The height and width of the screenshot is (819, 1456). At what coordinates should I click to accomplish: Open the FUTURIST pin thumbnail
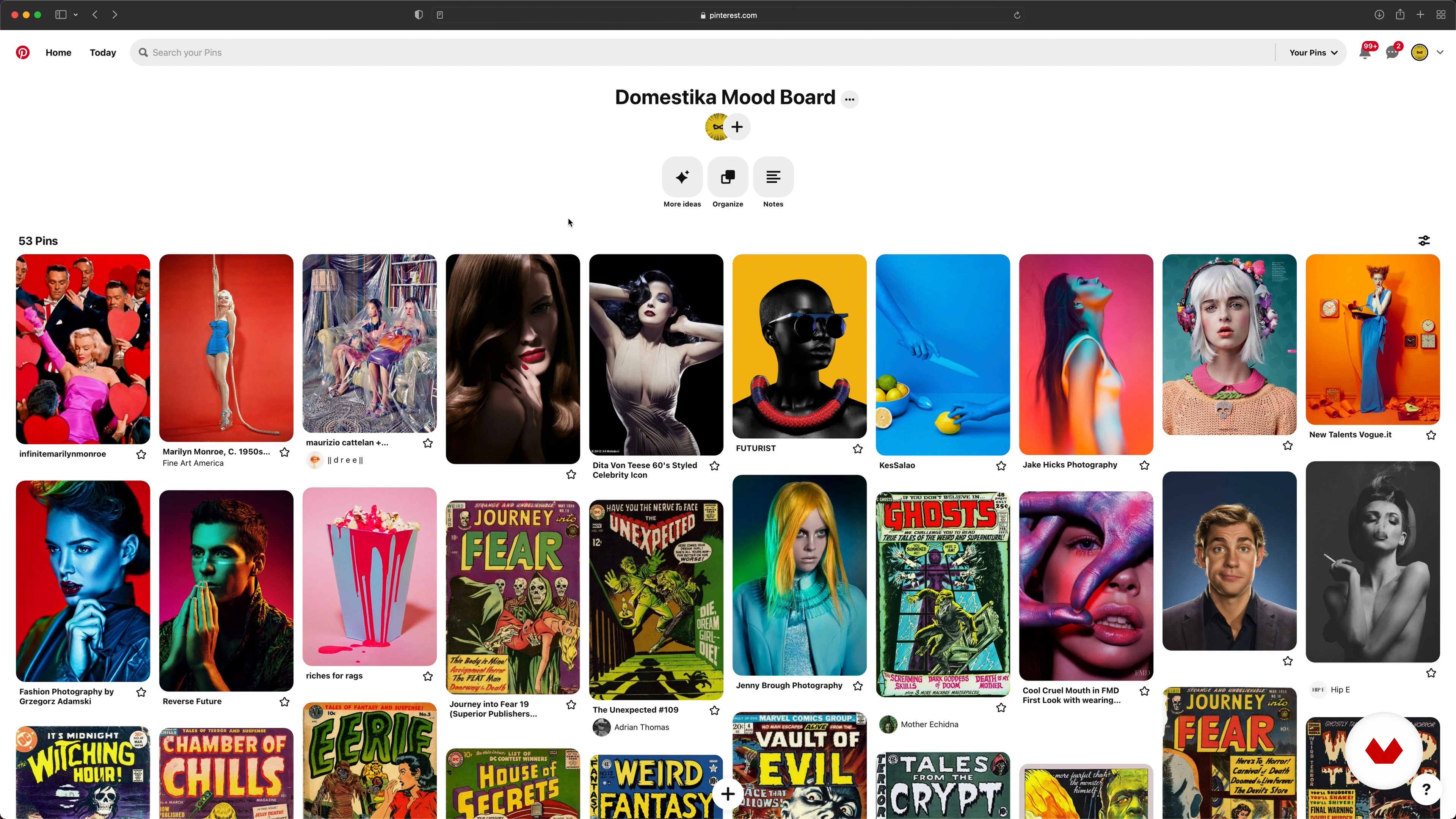click(799, 346)
